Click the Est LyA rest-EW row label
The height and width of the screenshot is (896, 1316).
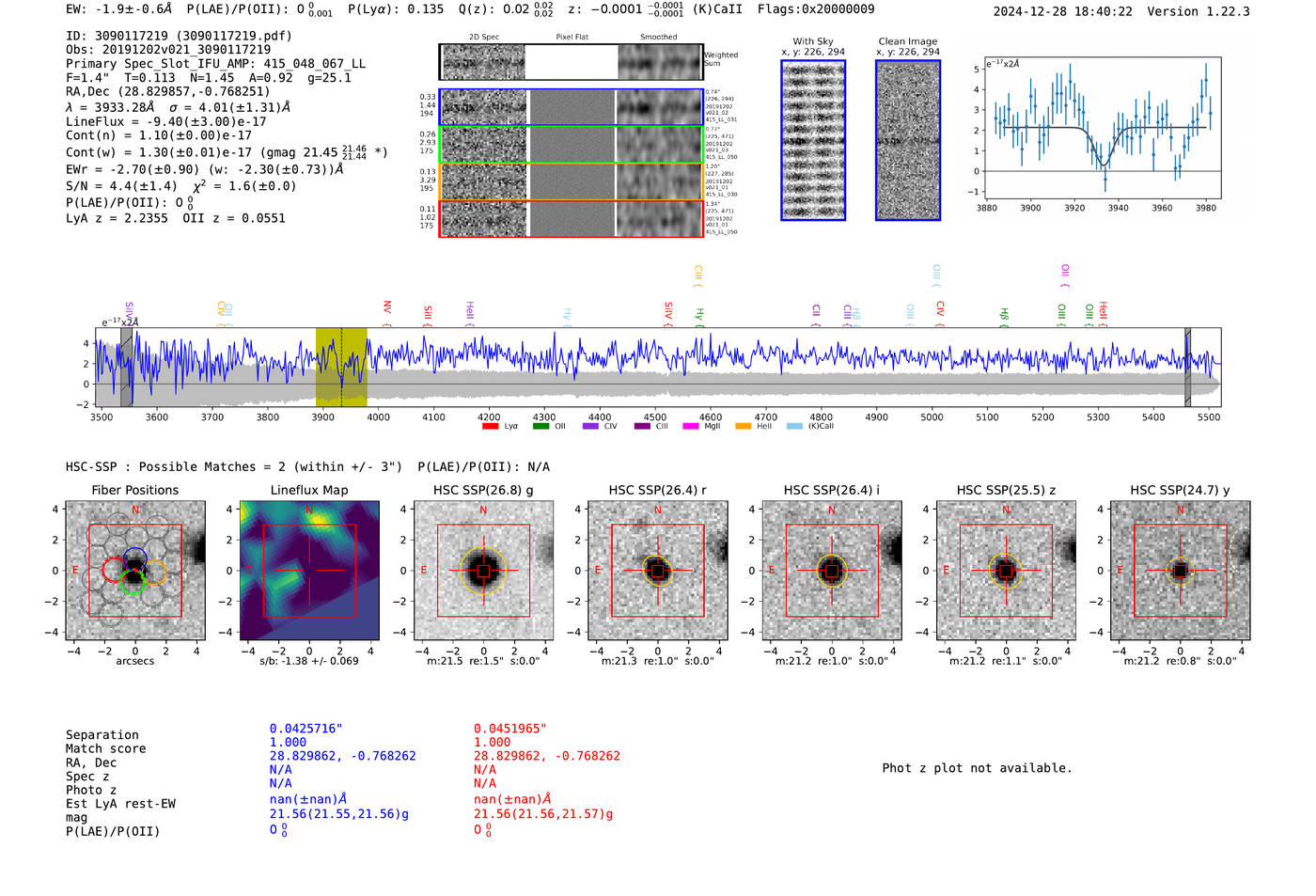(120, 804)
